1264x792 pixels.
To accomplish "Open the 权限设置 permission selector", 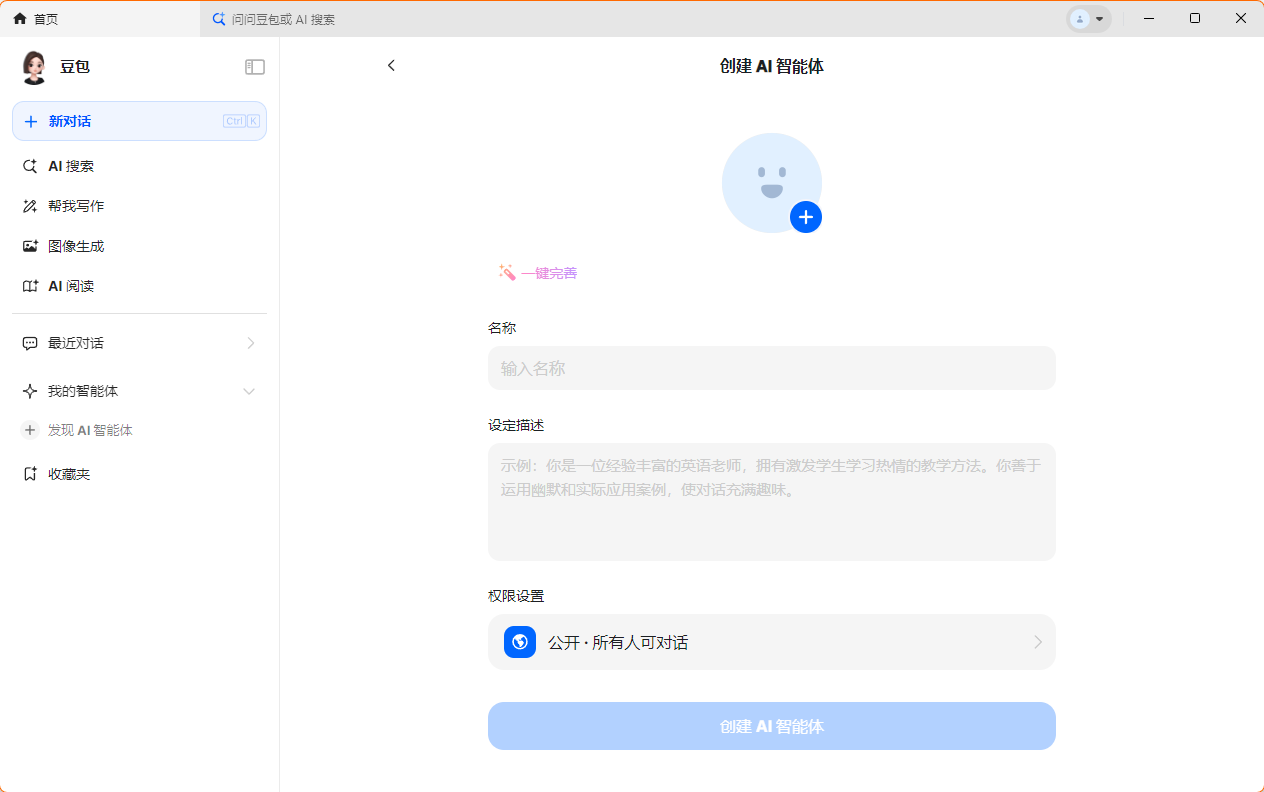I will click(x=771, y=642).
